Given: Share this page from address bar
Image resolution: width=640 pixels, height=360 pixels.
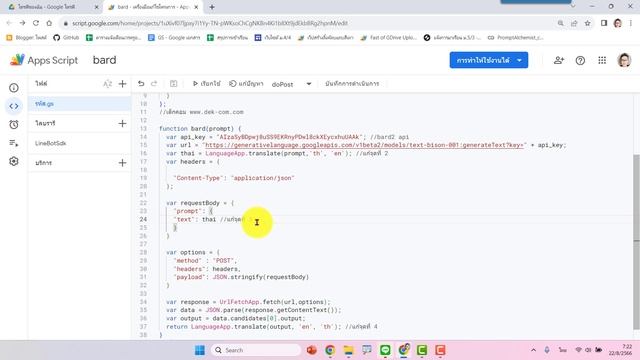Looking at the screenshot, I should coord(574,23).
